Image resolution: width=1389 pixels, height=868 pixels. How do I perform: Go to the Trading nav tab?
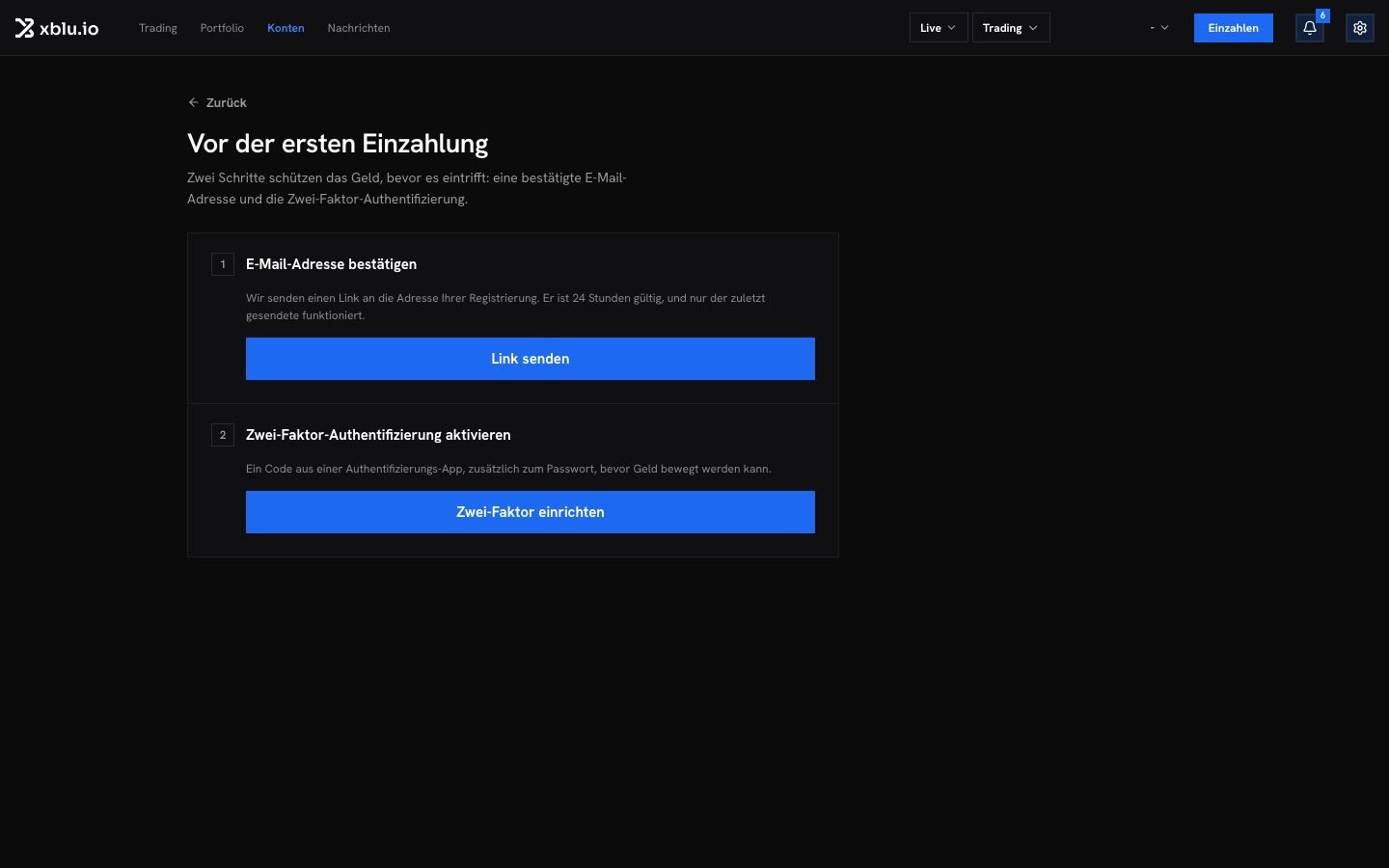coord(158,28)
